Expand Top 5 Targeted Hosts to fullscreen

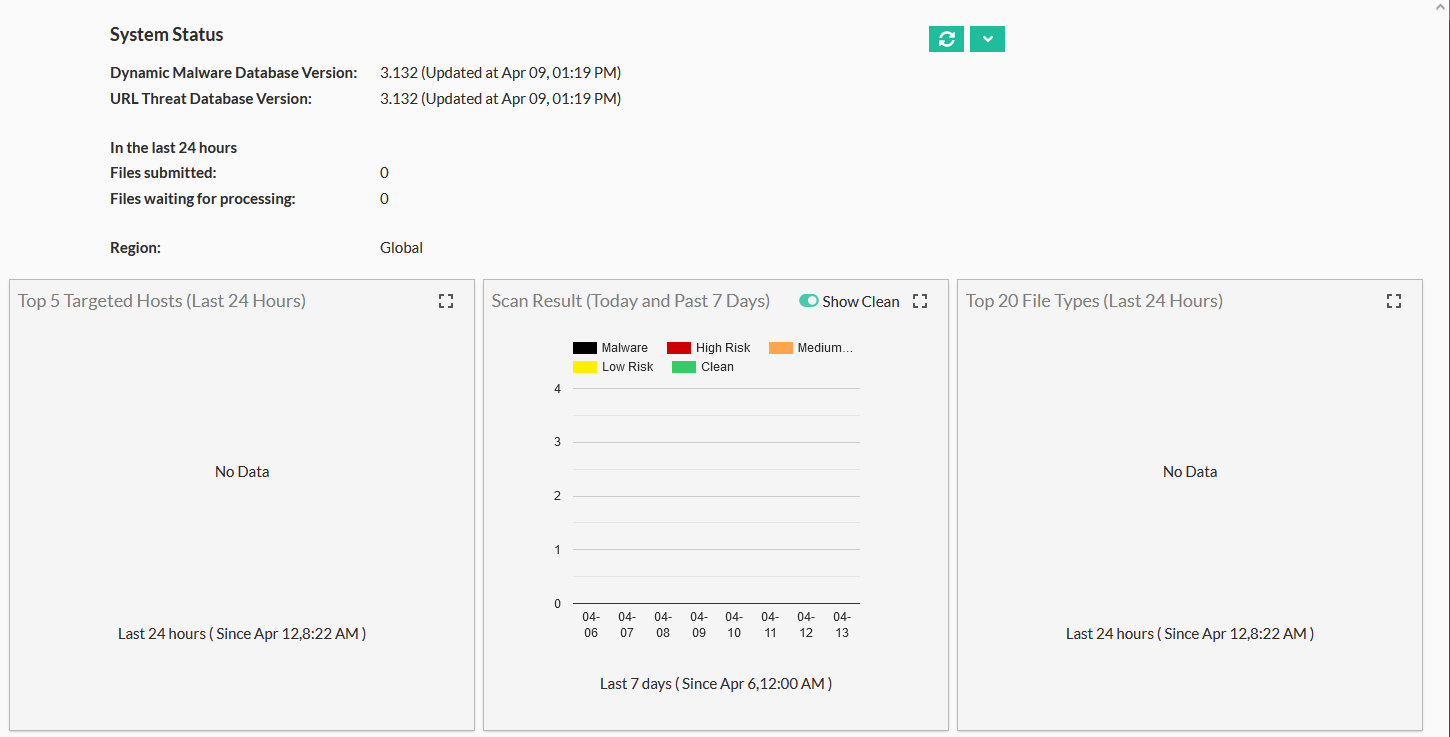[x=446, y=300]
